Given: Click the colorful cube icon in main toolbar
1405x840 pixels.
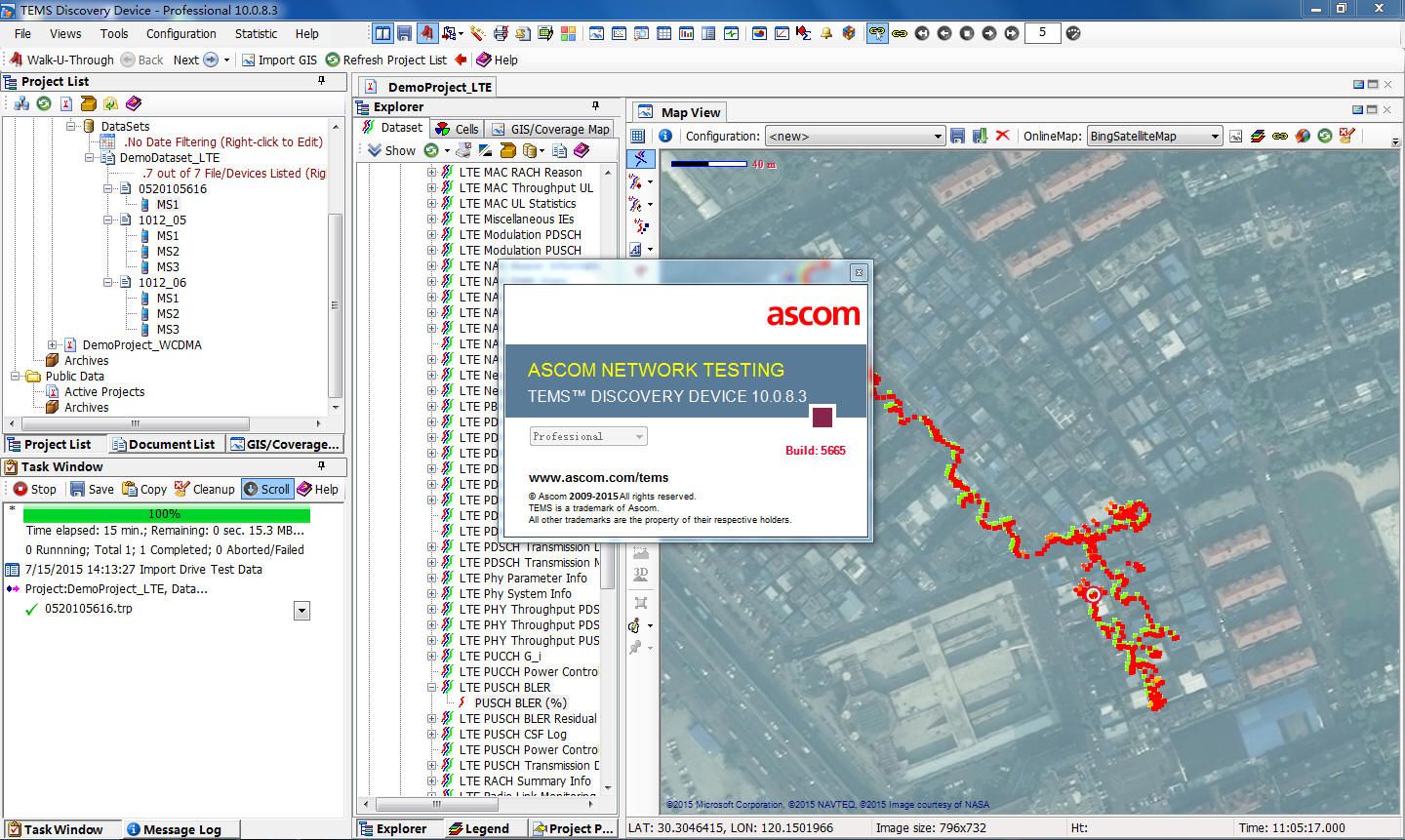Looking at the screenshot, I should click(849, 33).
